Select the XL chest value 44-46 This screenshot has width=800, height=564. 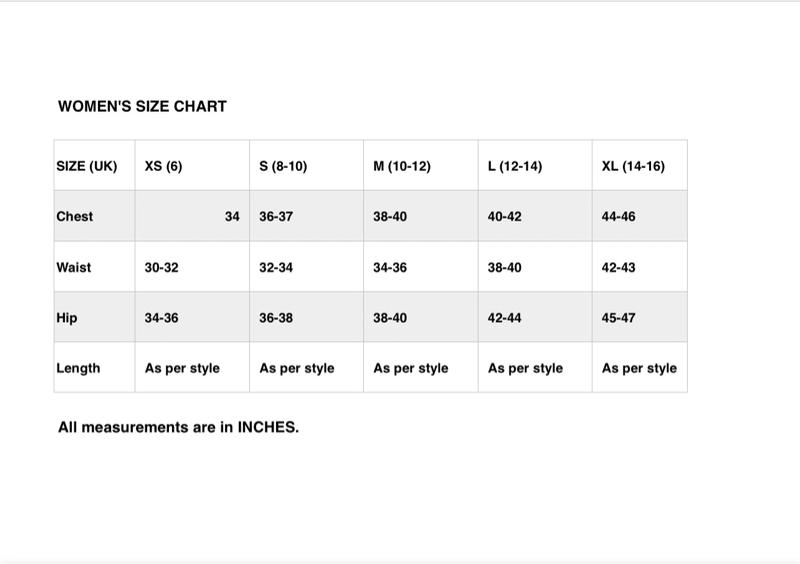click(x=618, y=216)
